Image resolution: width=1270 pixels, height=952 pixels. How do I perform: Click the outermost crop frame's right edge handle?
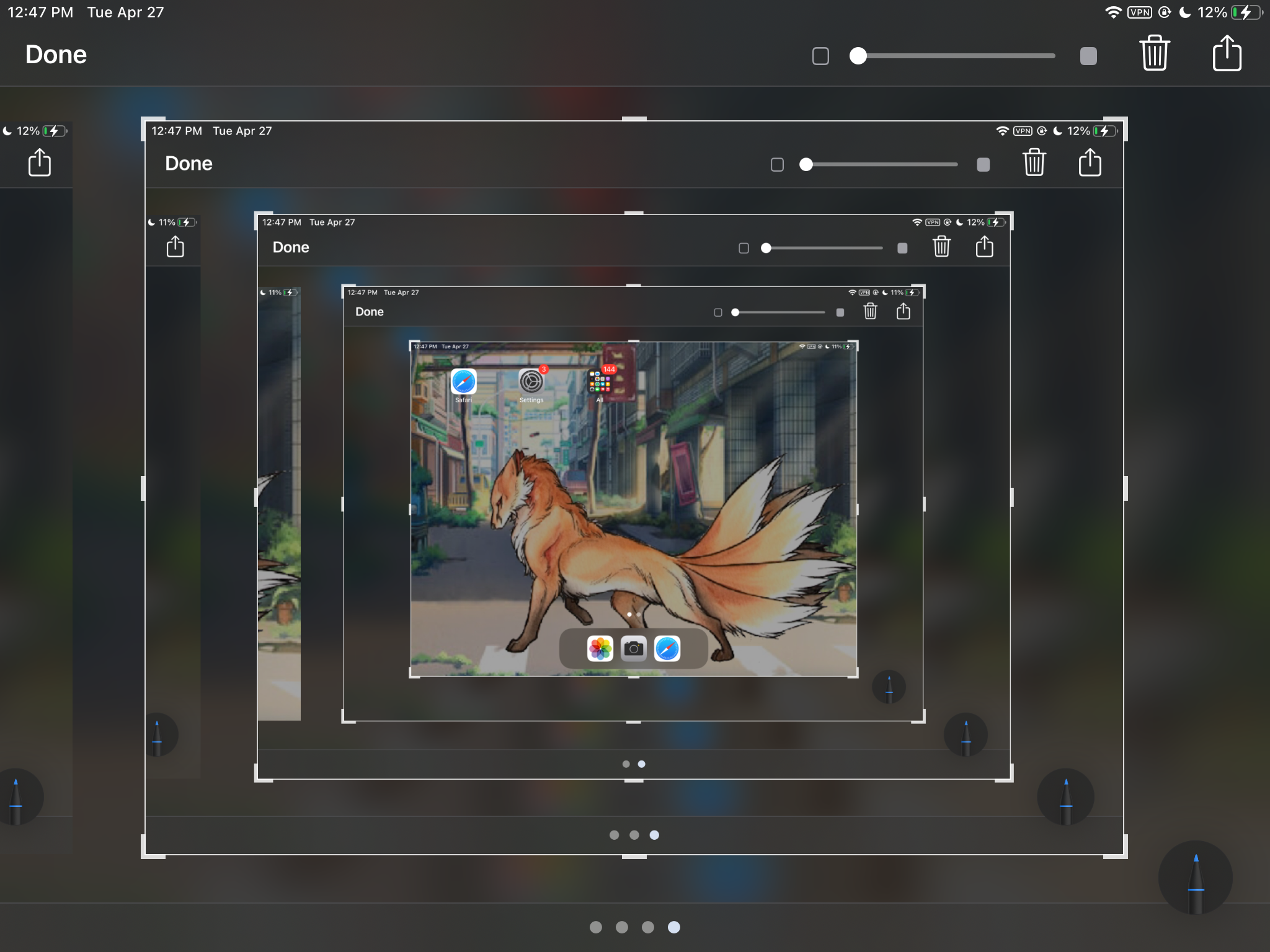(x=1125, y=488)
